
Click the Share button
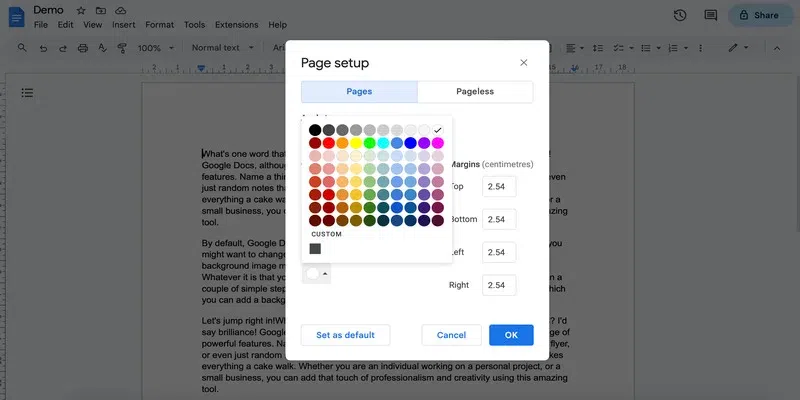(761, 15)
